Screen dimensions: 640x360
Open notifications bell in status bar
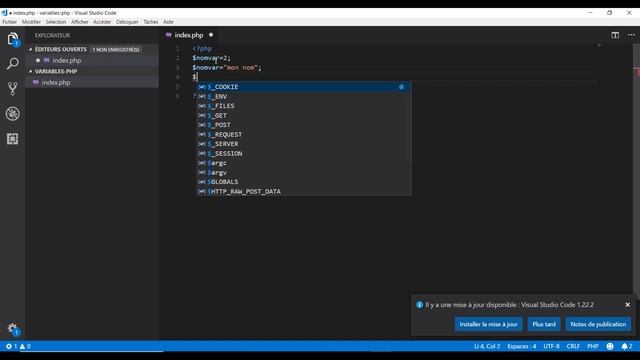[x=627, y=346]
